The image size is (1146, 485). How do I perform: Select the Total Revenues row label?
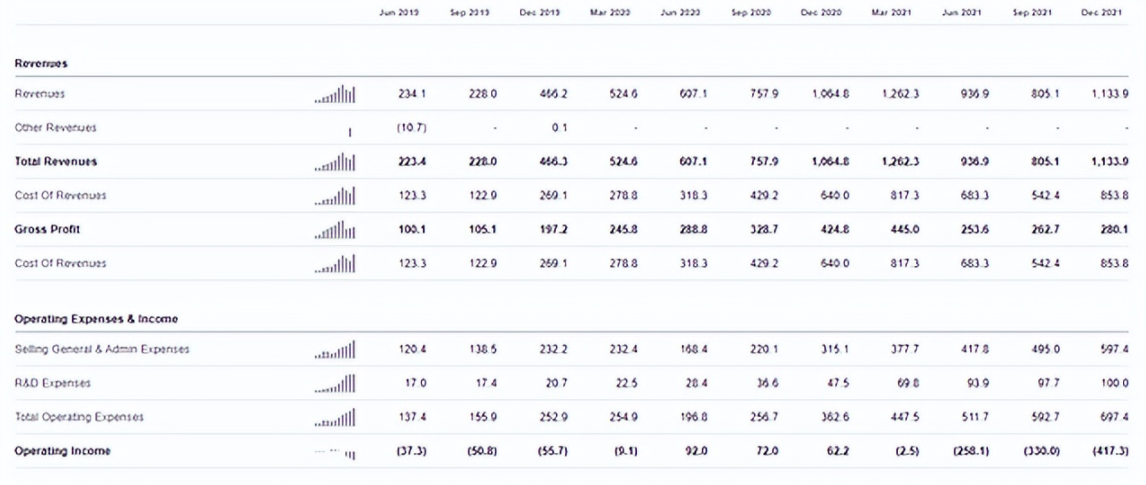pos(56,161)
